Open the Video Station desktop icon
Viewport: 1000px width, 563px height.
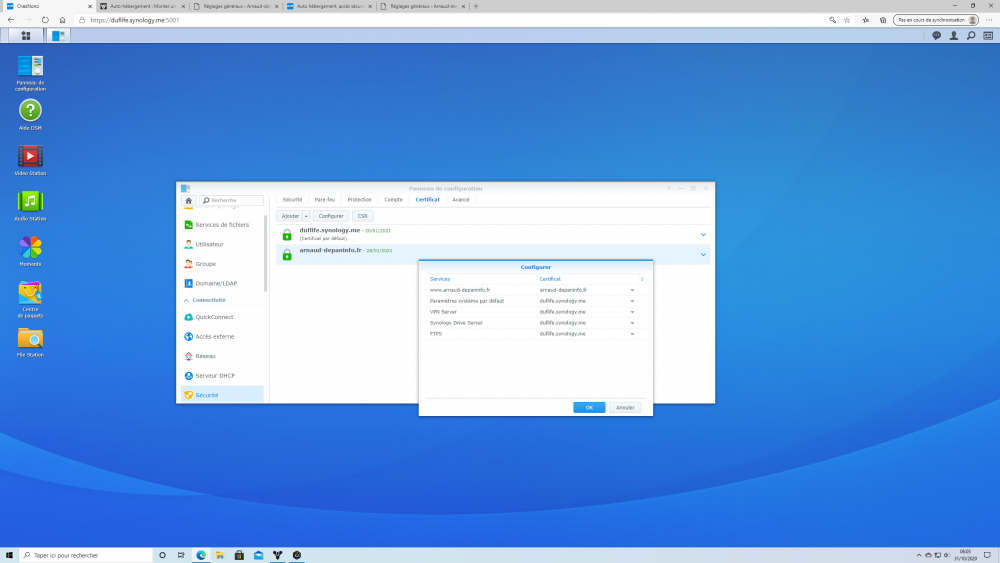point(30,156)
